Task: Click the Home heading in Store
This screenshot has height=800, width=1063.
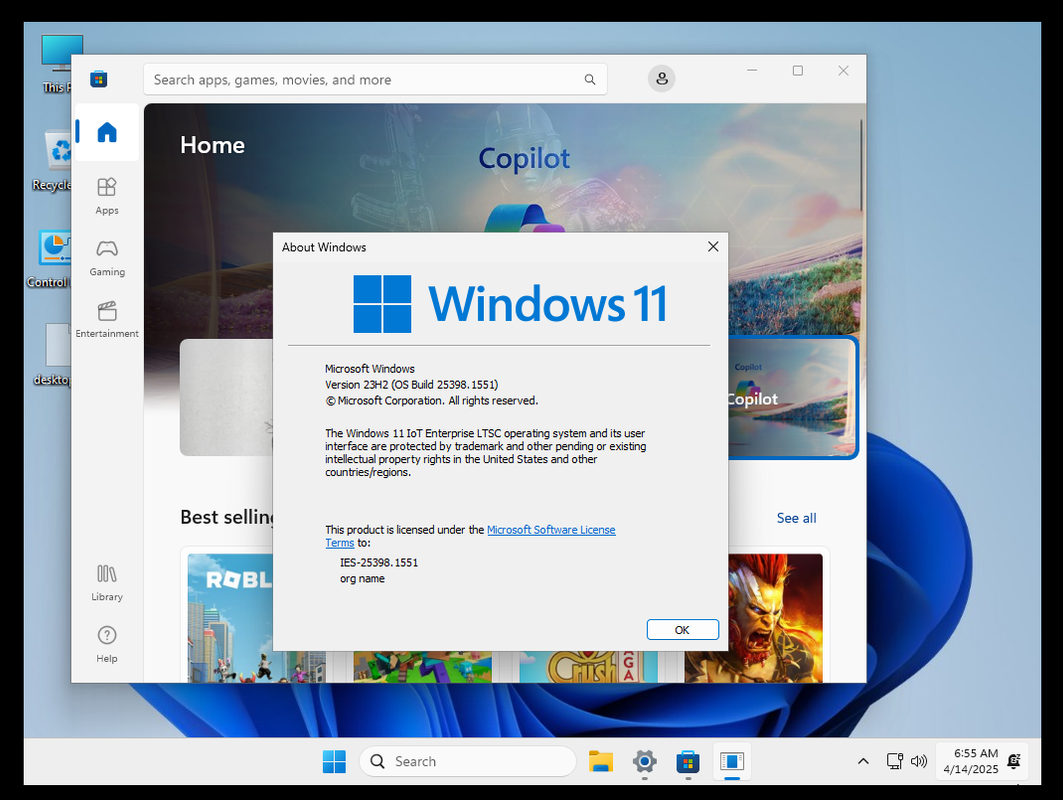Action: (x=212, y=145)
